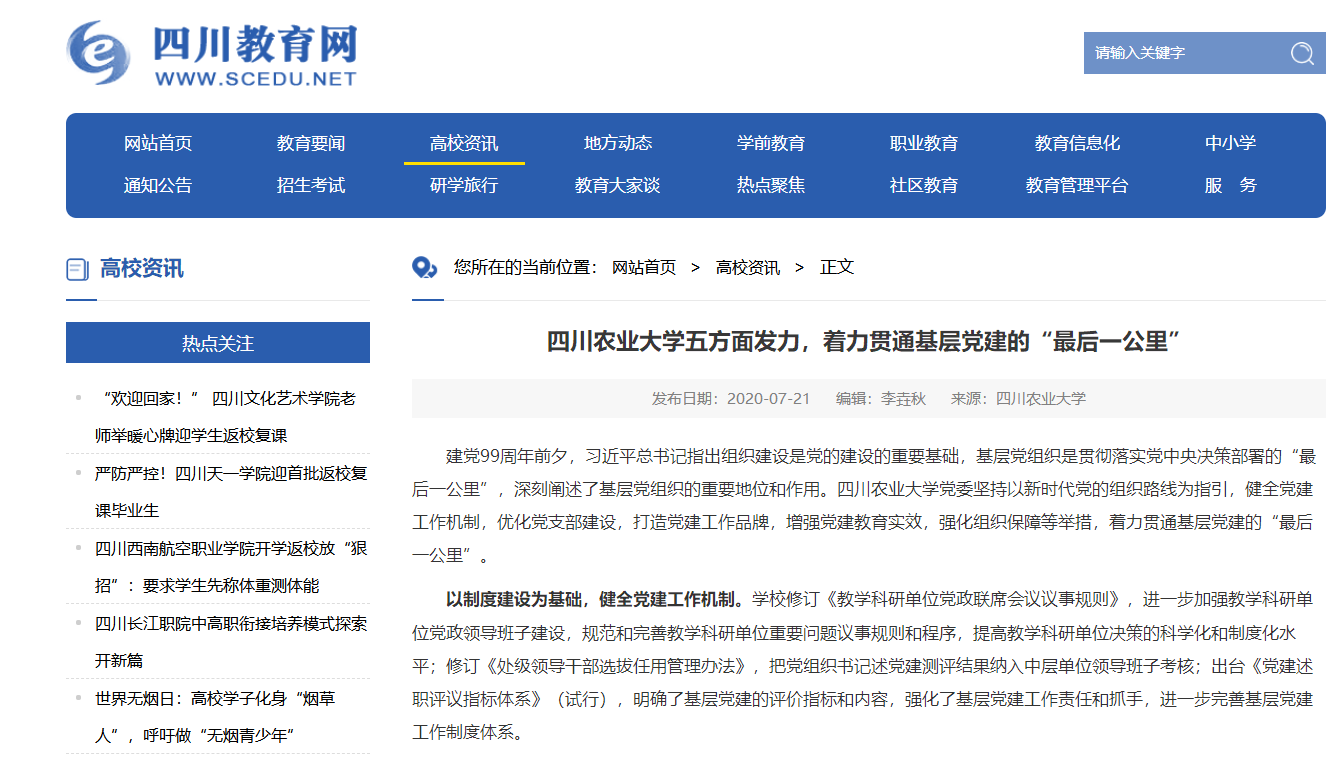This screenshot has height=759, width=1342.
Task: Open the 学前教育 nav item
Action: pyautogui.click(x=771, y=143)
